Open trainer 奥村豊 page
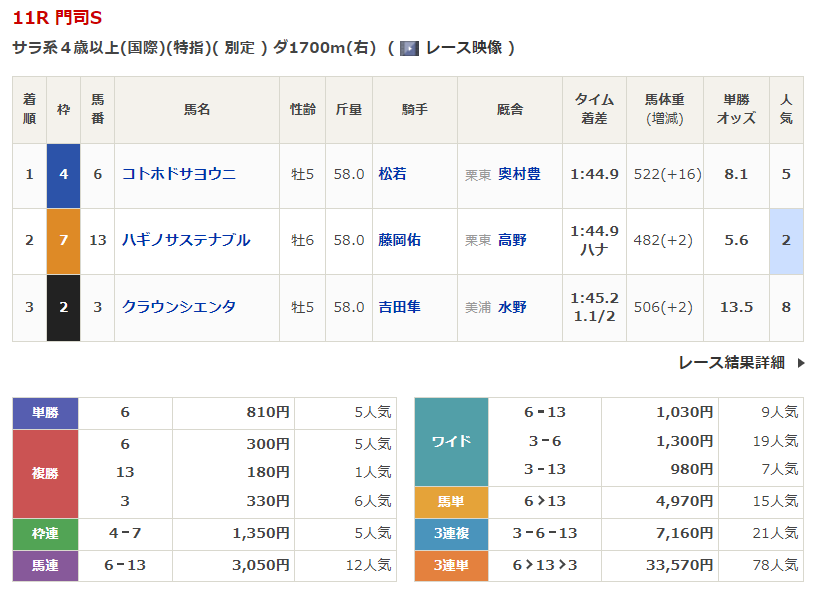Image resolution: width=817 pixels, height=593 pixels. tap(519, 174)
